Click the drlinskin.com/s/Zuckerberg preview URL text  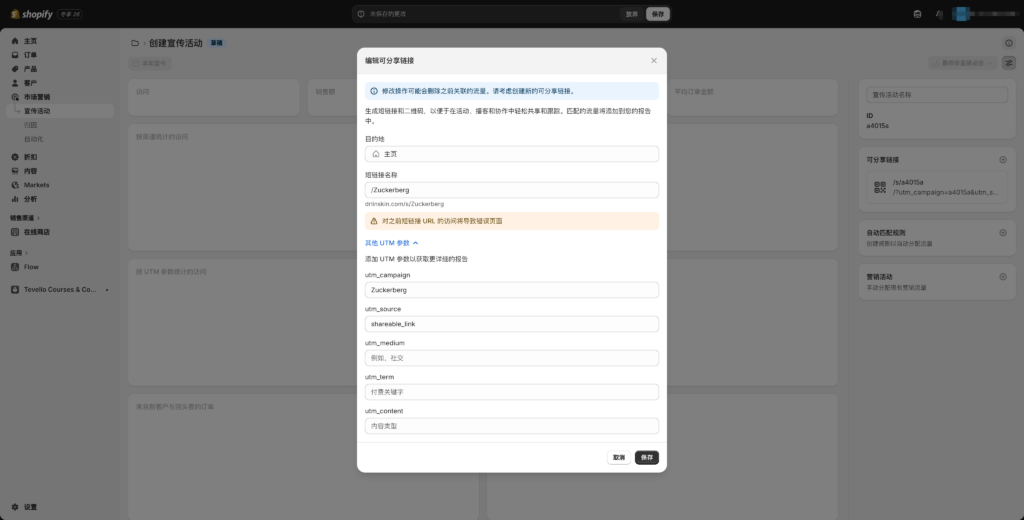pyautogui.click(x=404, y=204)
